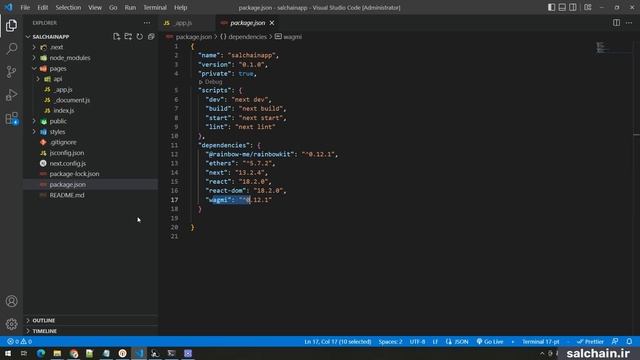Expand the styles folder
The width and height of the screenshot is (640, 360).
(x=34, y=132)
